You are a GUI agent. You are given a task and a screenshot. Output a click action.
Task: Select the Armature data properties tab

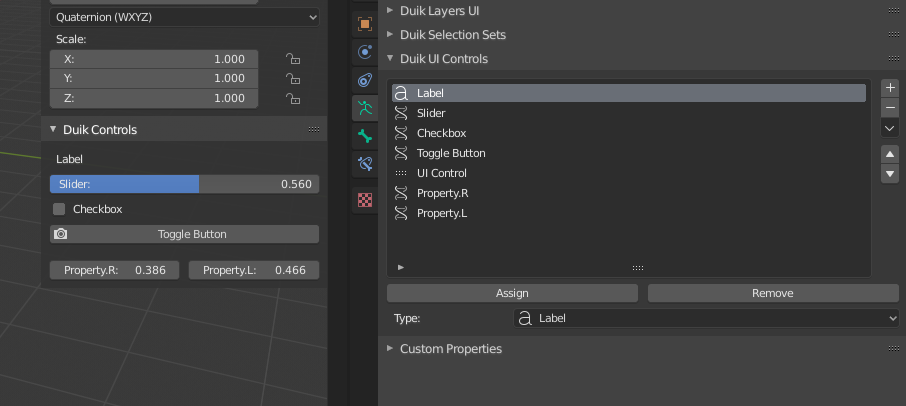click(365, 108)
